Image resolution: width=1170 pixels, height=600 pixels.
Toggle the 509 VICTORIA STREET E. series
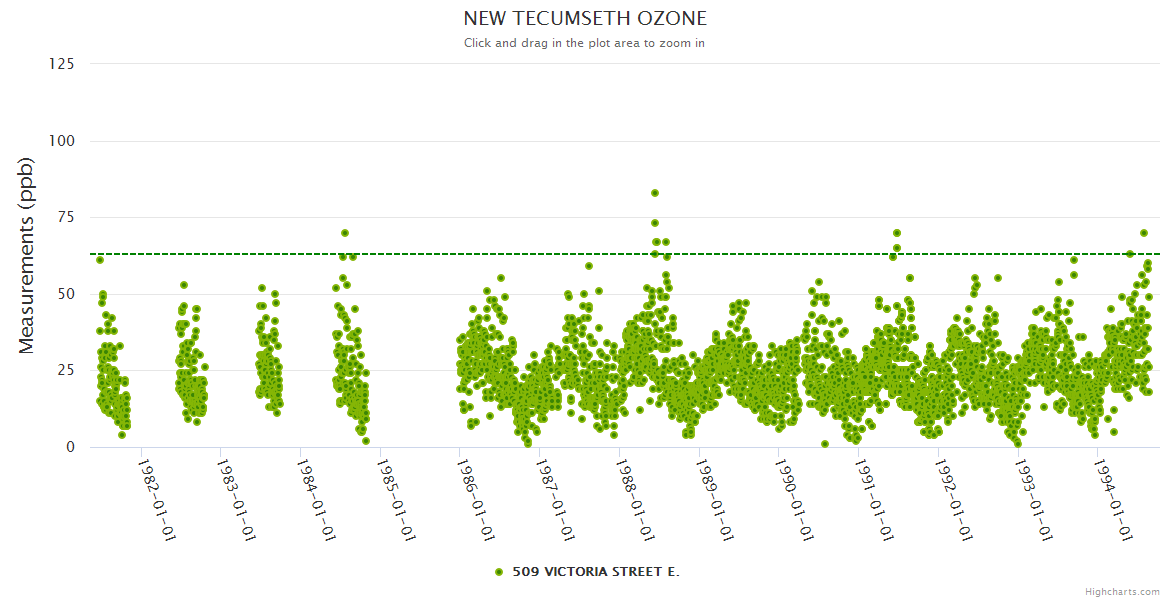595,572
